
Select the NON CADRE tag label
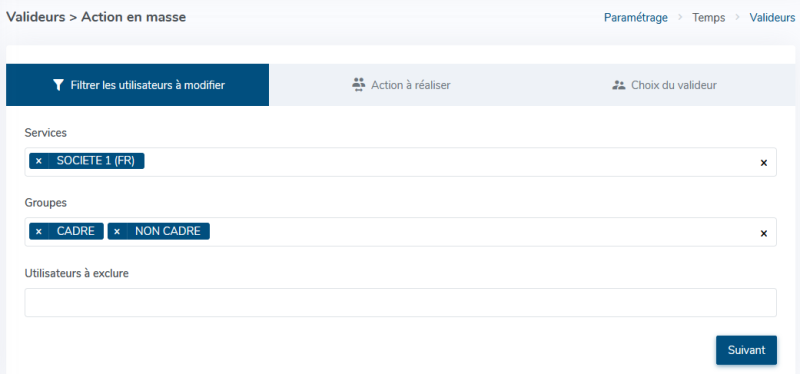click(x=168, y=231)
